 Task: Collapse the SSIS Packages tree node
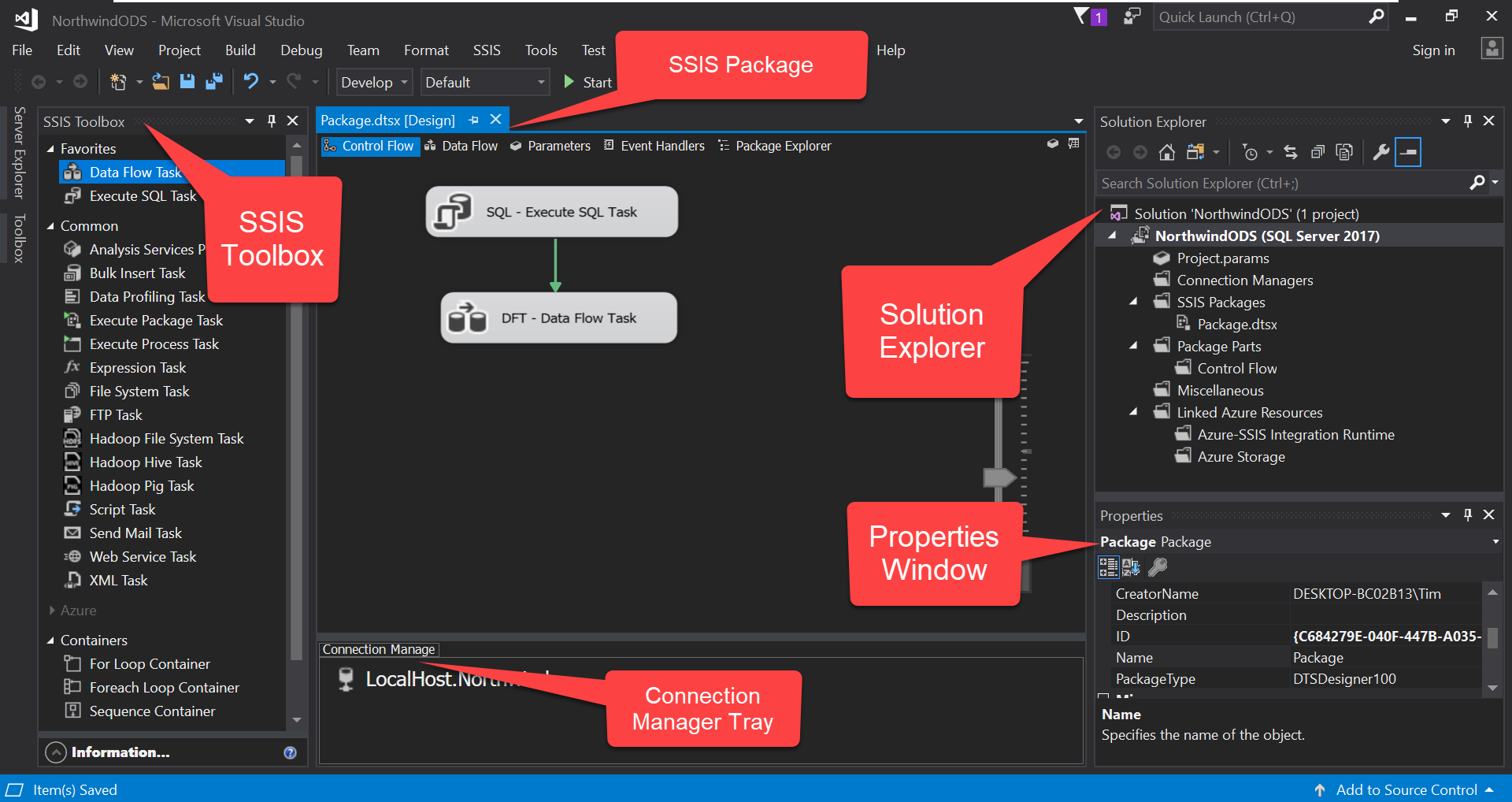1133,302
